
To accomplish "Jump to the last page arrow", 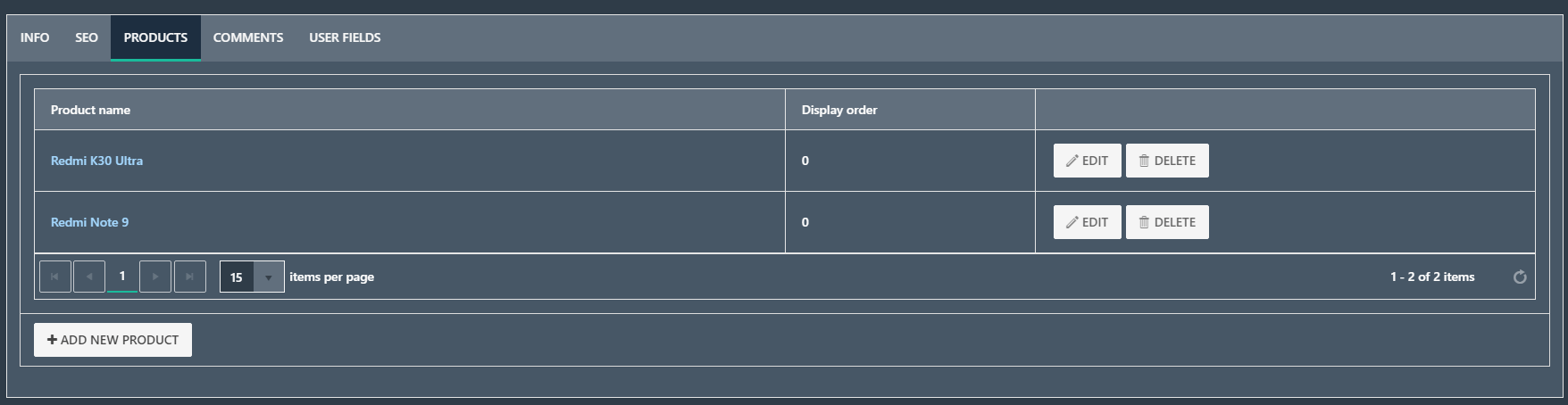I will (x=189, y=277).
